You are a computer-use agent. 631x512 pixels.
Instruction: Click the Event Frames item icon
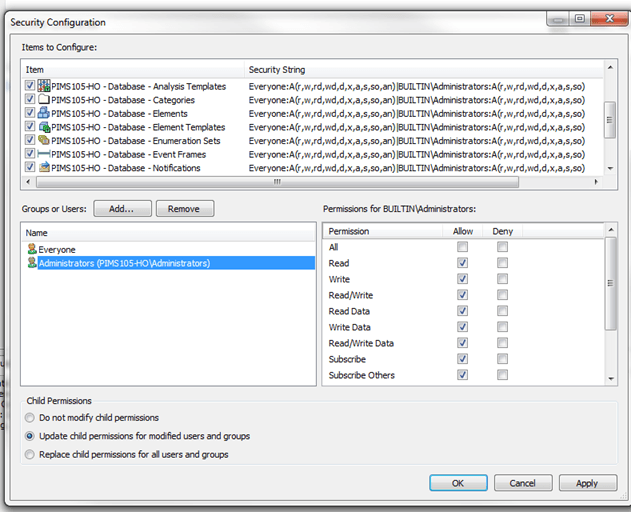(44, 154)
